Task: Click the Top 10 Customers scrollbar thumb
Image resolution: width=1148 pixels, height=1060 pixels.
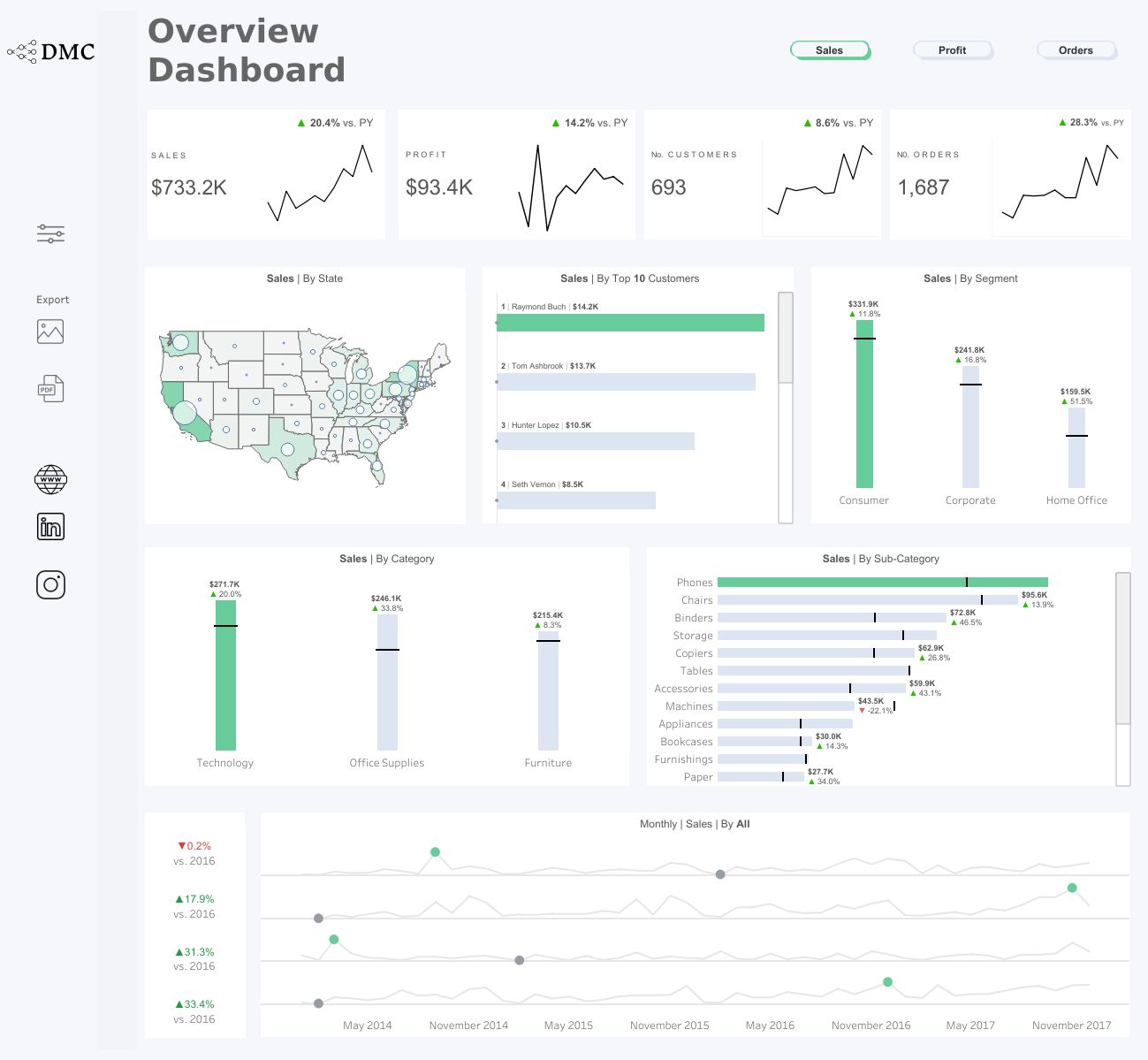Action: [x=785, y=338]
